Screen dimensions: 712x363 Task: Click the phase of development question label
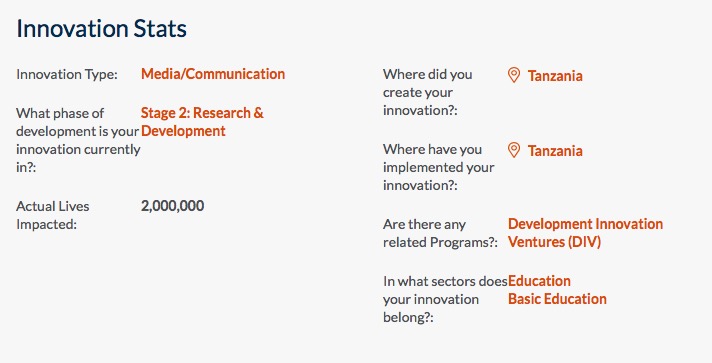(78, 140)
